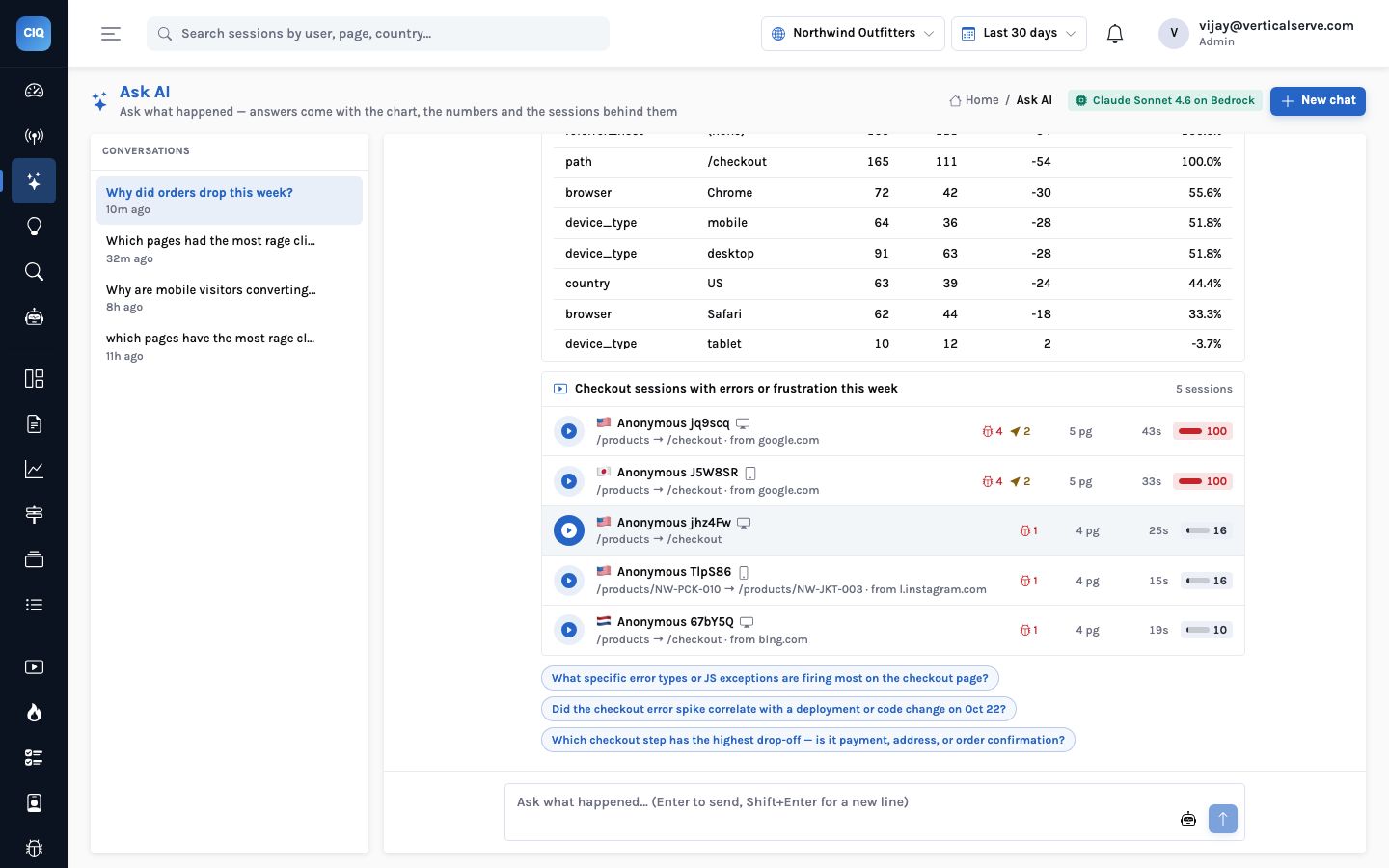Toggle the hamburger menu in top bar
Image resolution: width=1389 pixels, height=868 pixels.
[111, 34]
